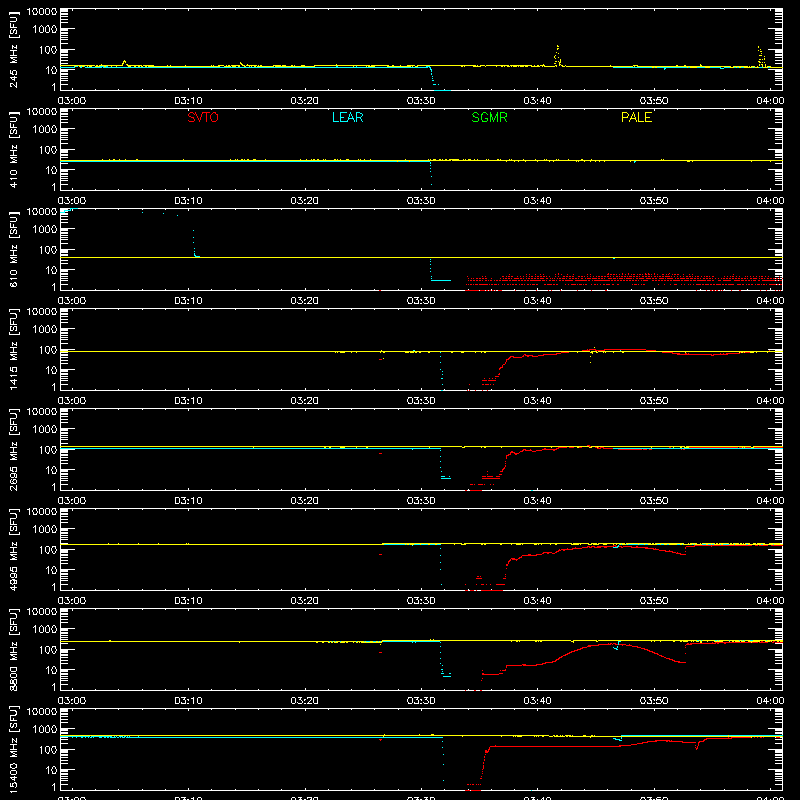800x800 pixels.
Task: Select the '245 MHz [SFU]' axis title
Action: pos(13,49)
